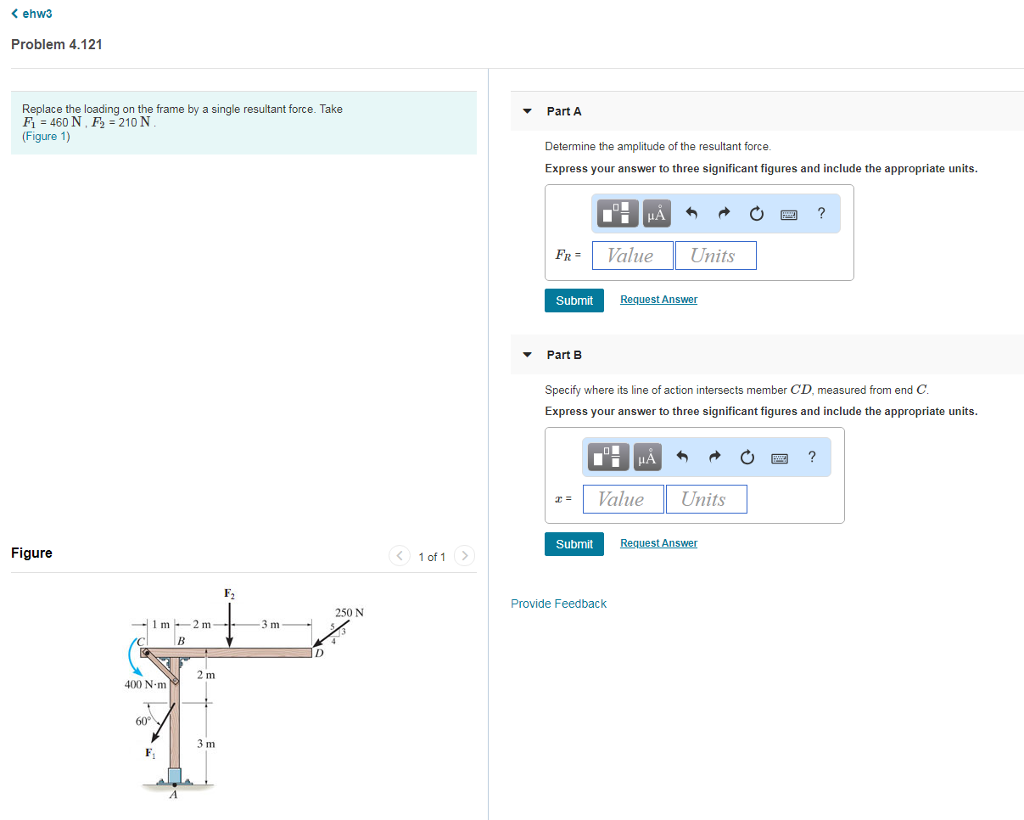Image resolution: width=1024 pixels, height=820 pixels.
Task: Go back using the ehw3 breadcrumb link
Action: (x=30, y=13)
